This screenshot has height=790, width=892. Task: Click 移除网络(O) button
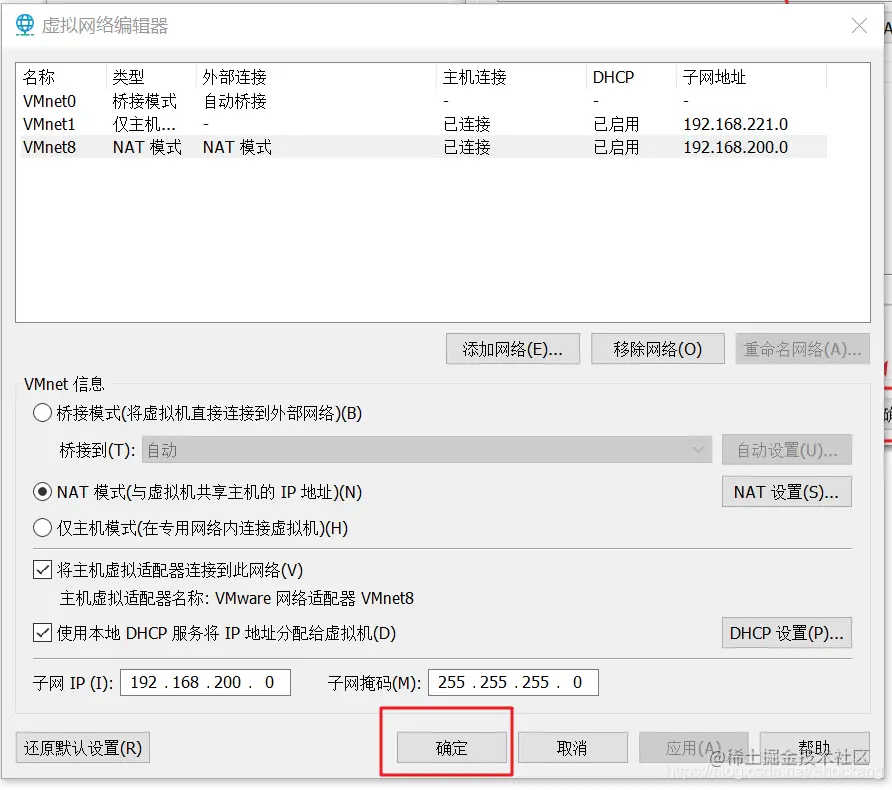(658, 349)
